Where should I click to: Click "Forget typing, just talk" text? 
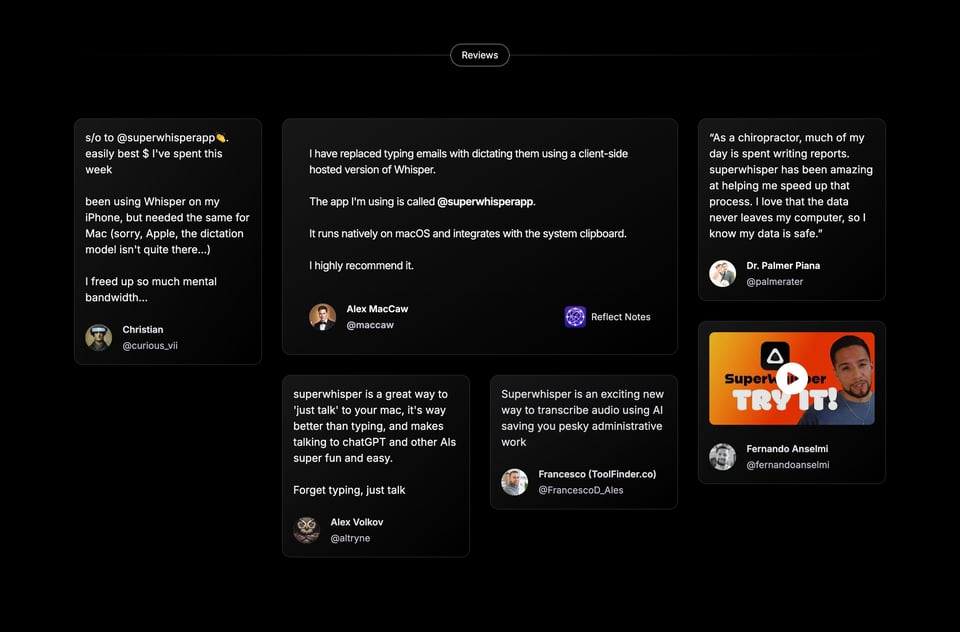point(349,490)
